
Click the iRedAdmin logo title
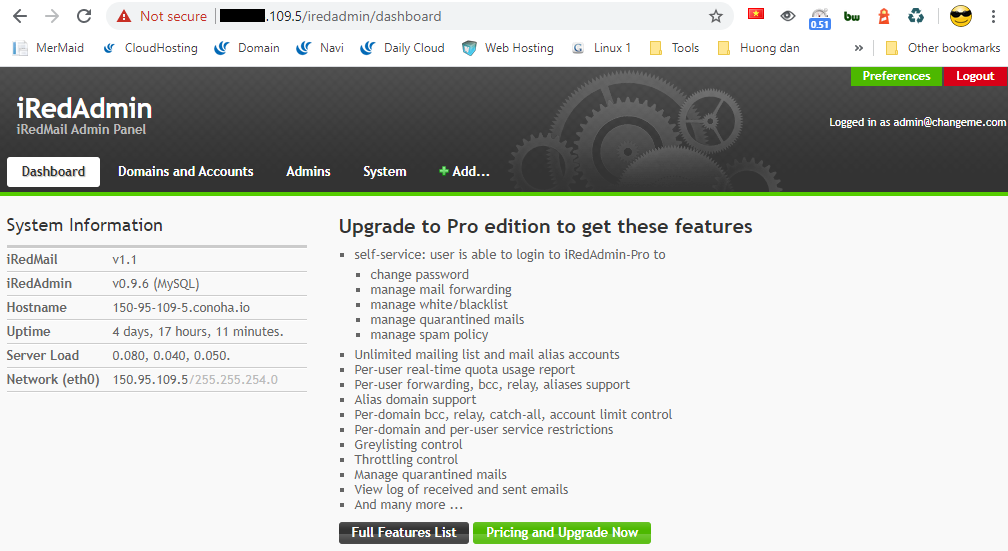pyautogui.click(x=84, y=107)
